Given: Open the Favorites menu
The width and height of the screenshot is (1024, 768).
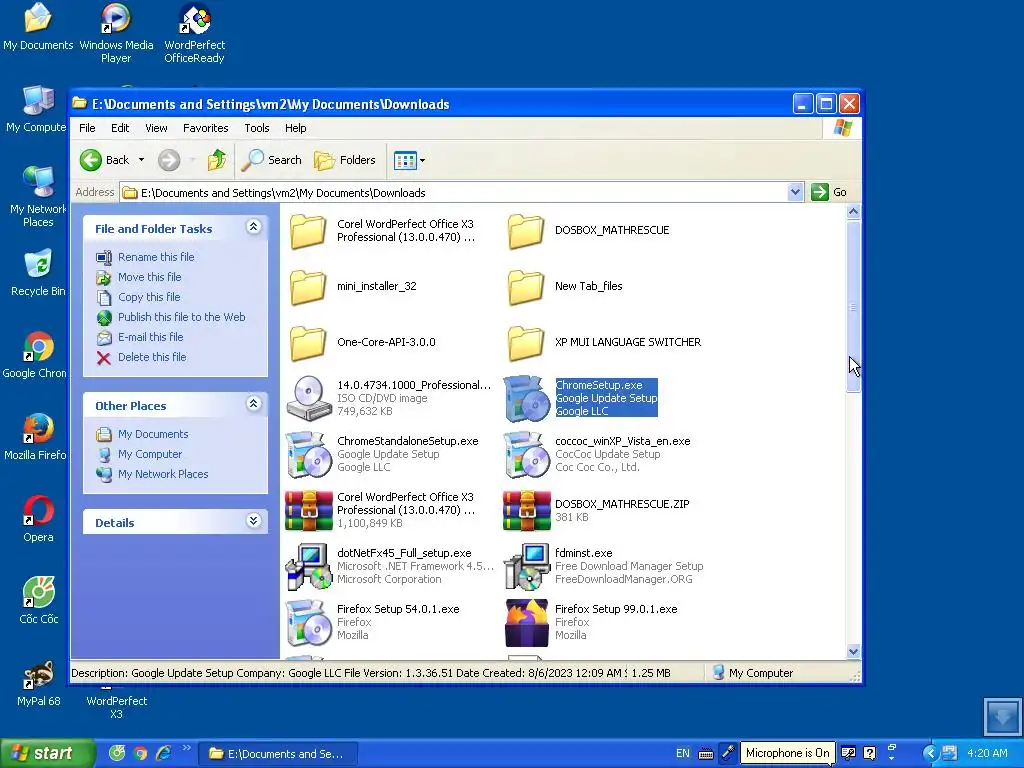Looking at the screenshot, I should coord(206,128).
